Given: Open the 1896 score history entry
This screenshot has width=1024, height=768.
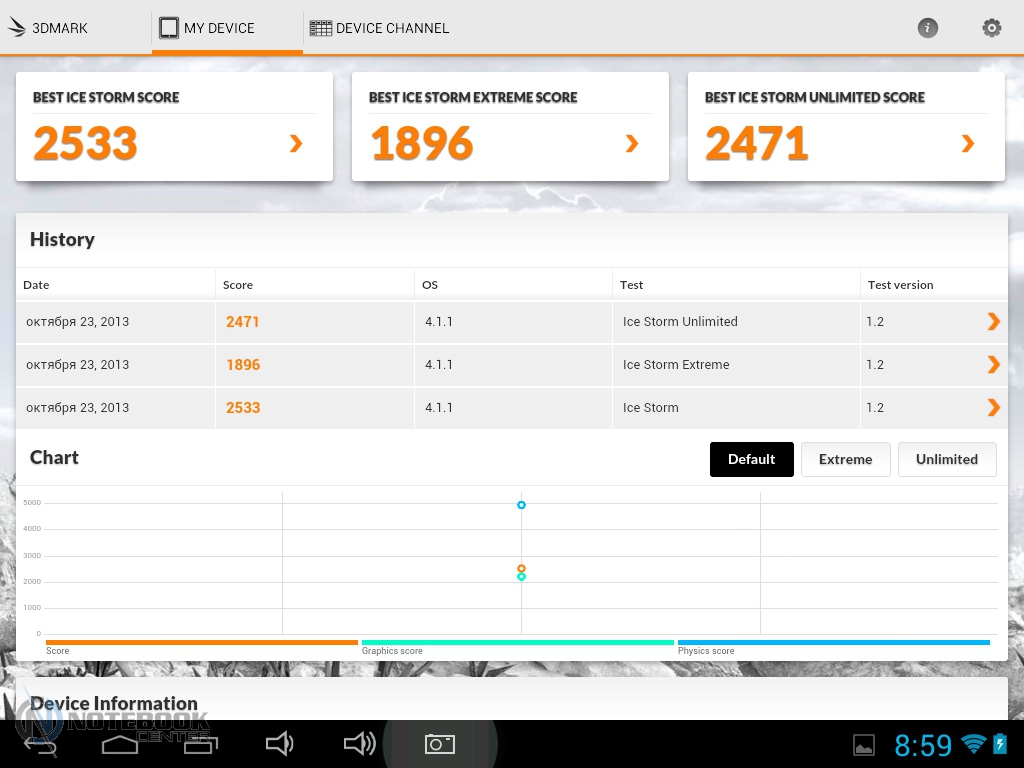Looking at the screenshot, I should [x=243, y=365].
